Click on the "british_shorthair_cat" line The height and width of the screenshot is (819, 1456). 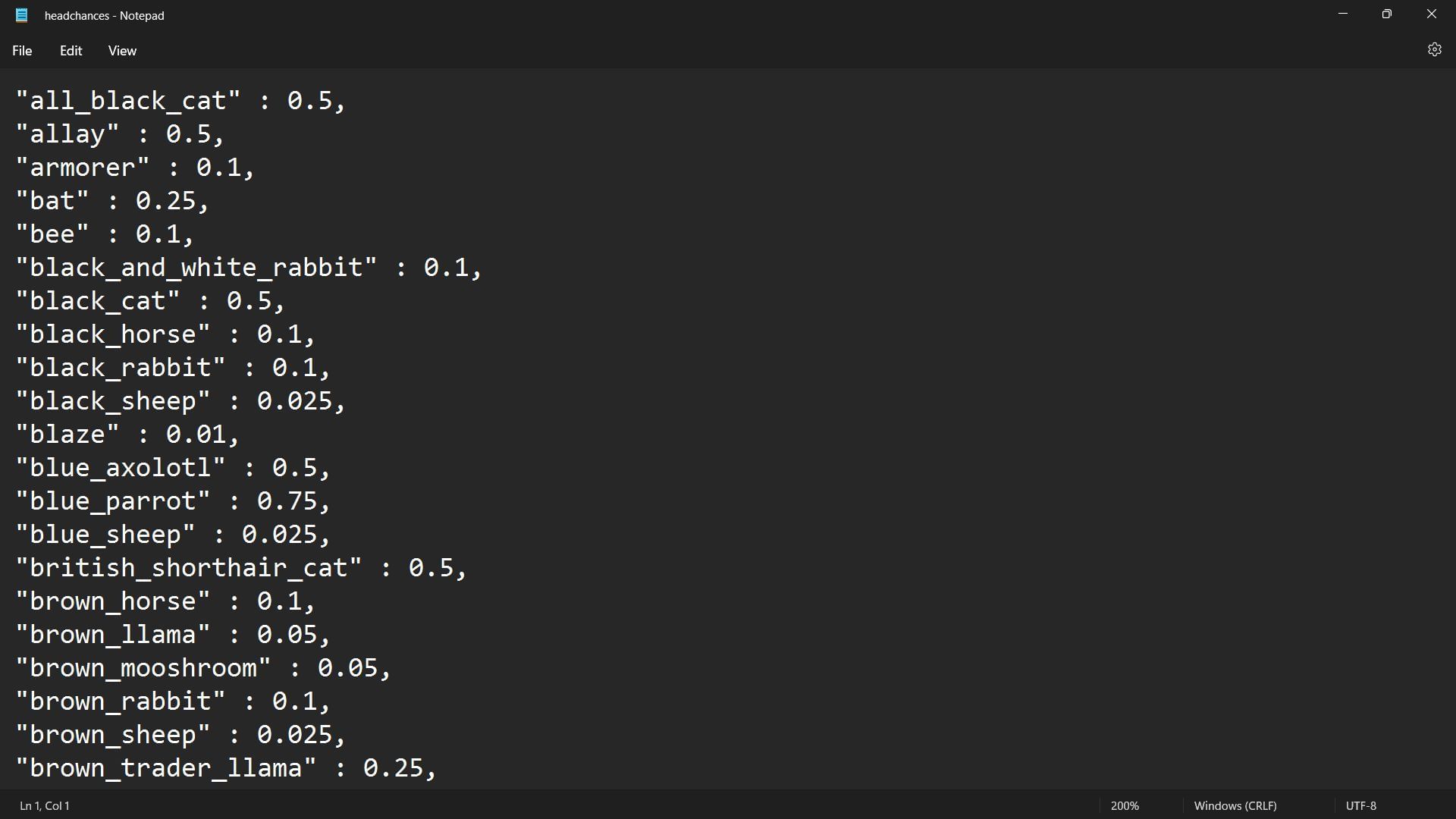188,568
